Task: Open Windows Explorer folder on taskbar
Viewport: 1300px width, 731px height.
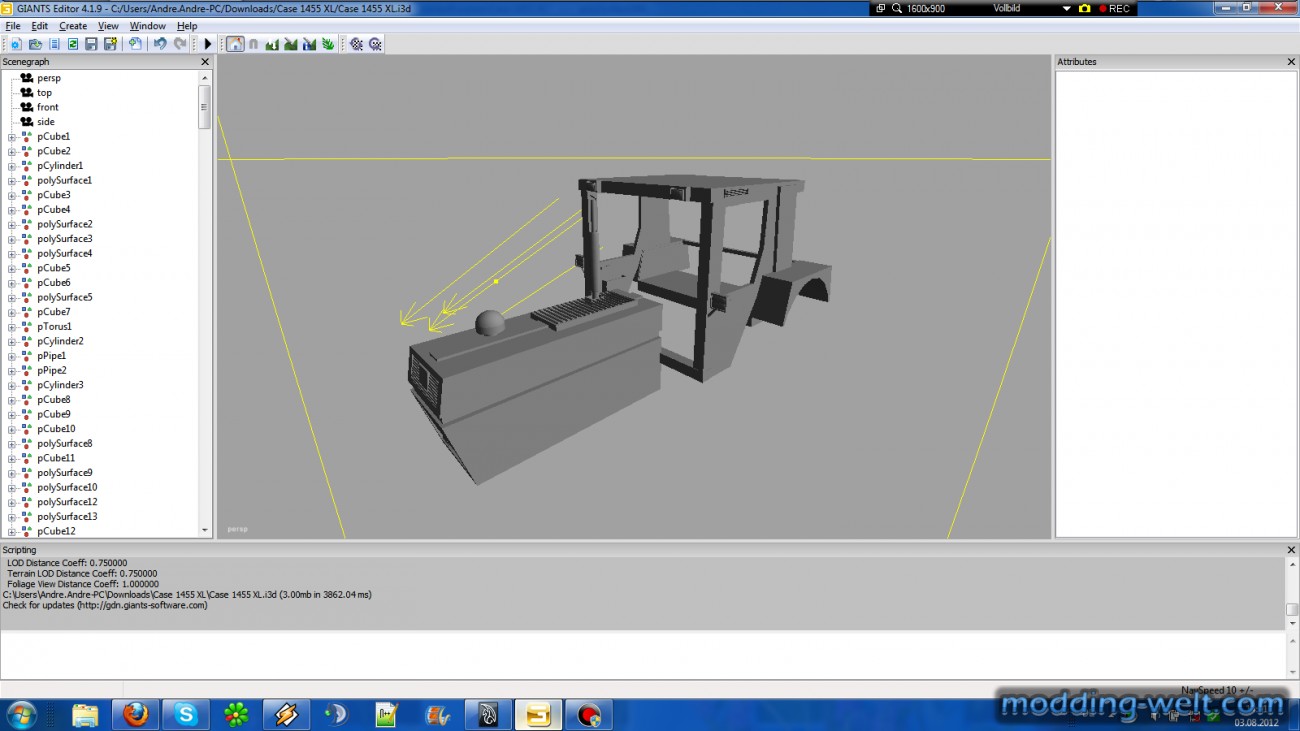Action: [x=85, y=715]
